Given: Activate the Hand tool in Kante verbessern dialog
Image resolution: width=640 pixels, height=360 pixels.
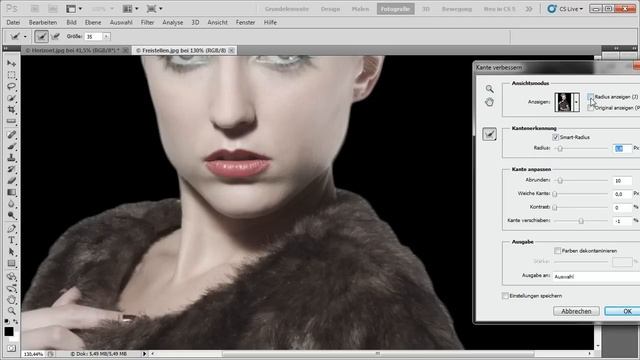Looking at the screenshot, I should 489,102.
